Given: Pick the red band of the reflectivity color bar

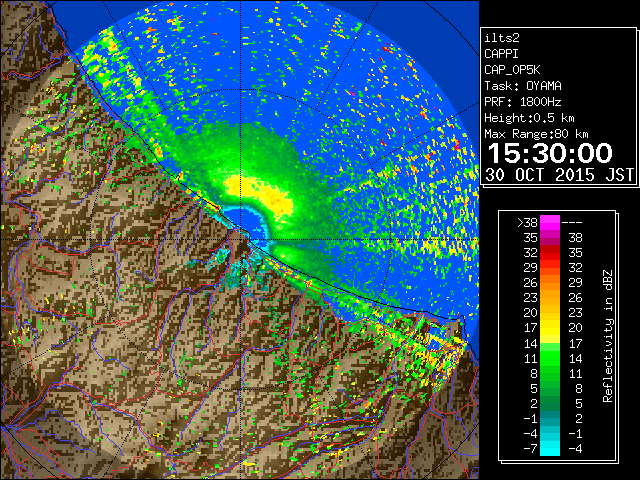Looking at the screenshot, I should 550,252.
